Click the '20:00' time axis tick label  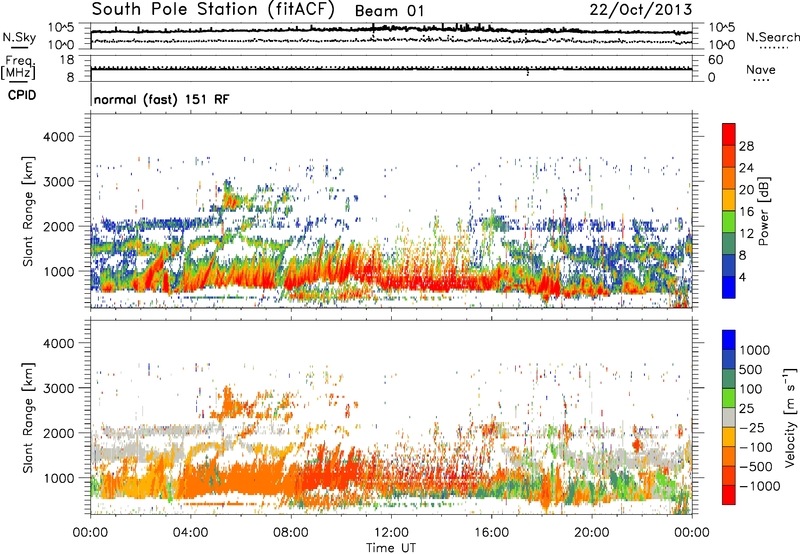591,533
